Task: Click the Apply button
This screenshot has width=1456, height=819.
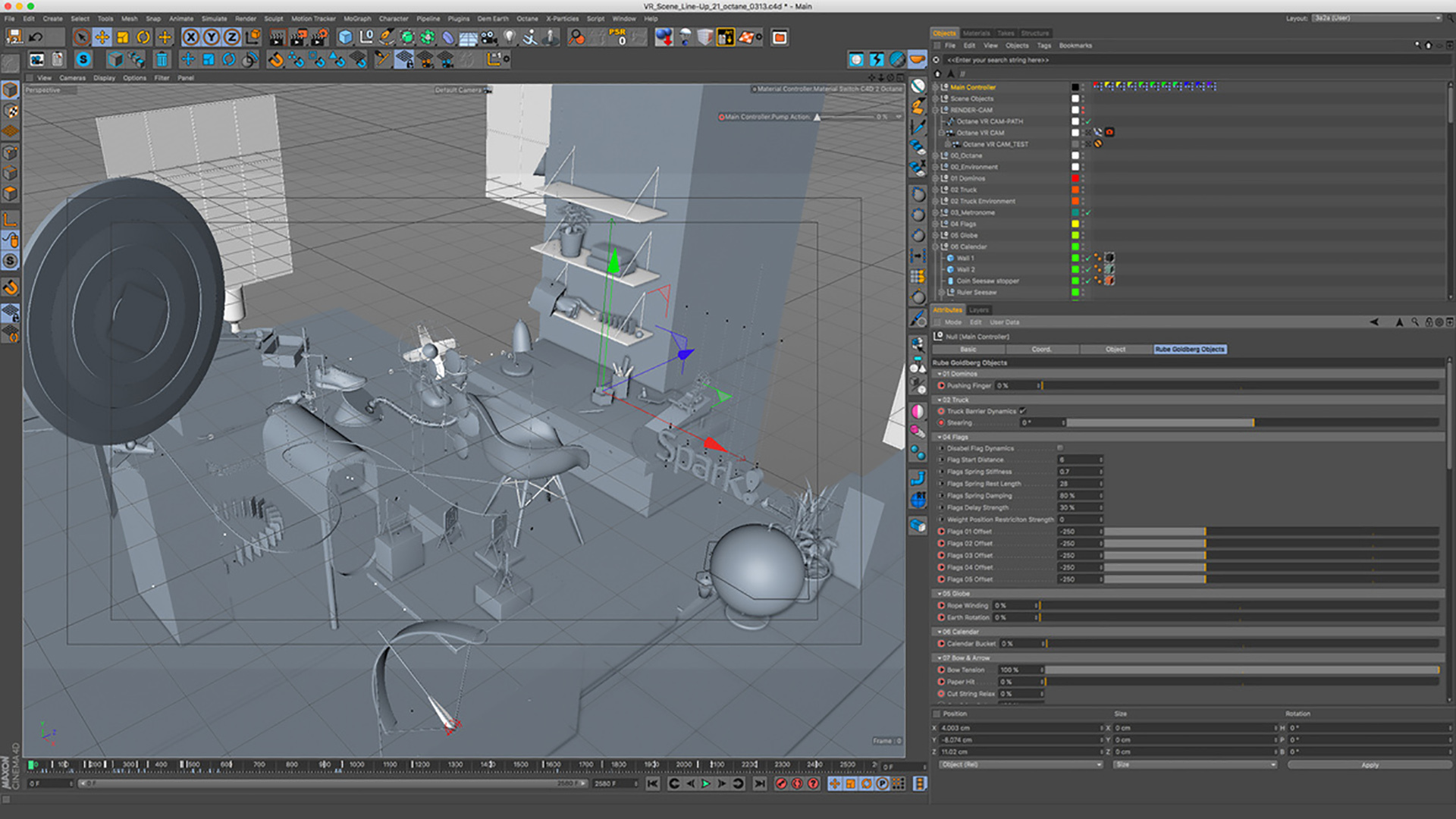Action: coord(1369,764)
